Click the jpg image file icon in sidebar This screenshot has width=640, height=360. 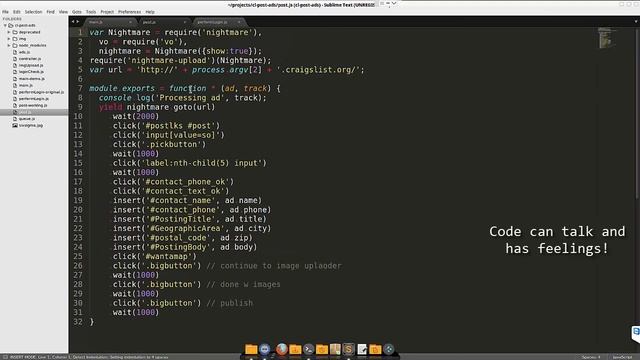[x=15, y=125]
